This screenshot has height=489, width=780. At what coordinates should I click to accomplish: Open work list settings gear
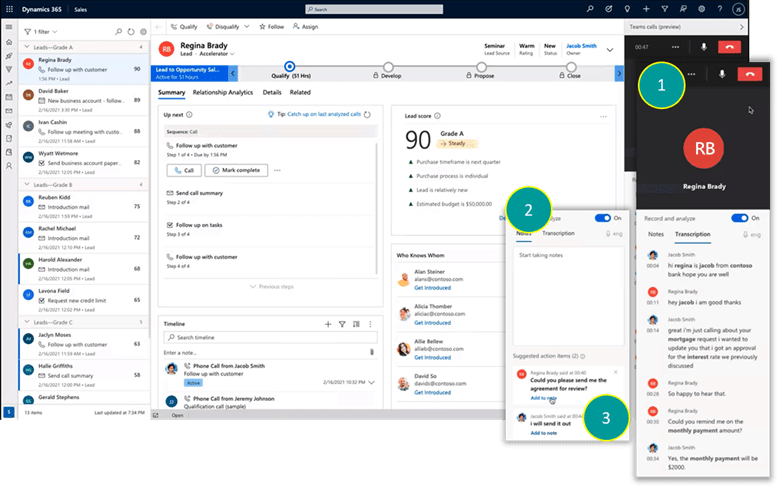click(x=143, y=32)
